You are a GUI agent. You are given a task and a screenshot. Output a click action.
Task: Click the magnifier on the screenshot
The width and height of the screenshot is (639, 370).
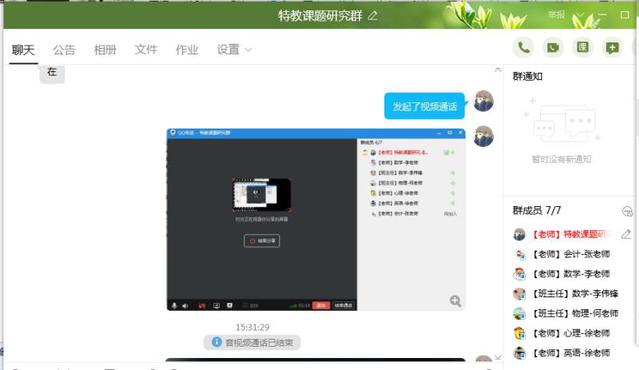click(455, 301)
